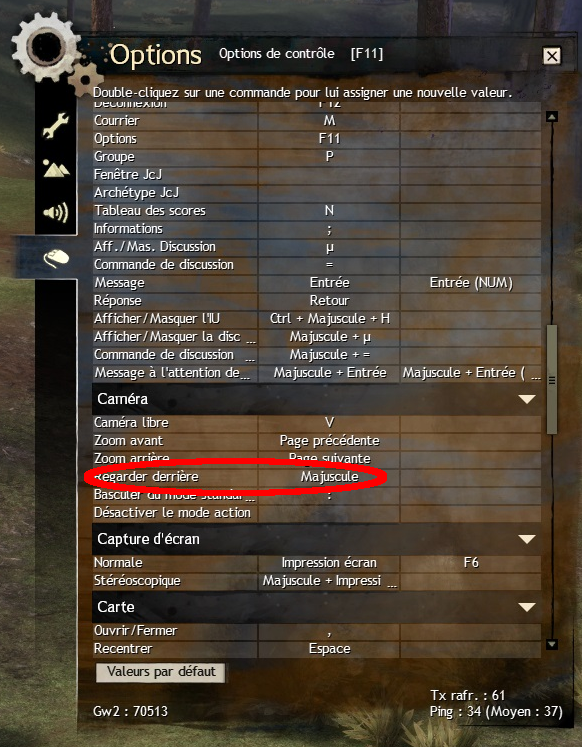This screenshot has width=582, height=747.
Task: Open the general options wrench tab
Action: pos(56,125)
